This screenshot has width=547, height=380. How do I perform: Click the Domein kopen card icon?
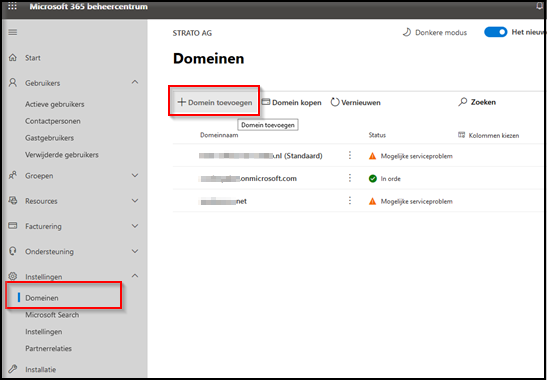266,102
